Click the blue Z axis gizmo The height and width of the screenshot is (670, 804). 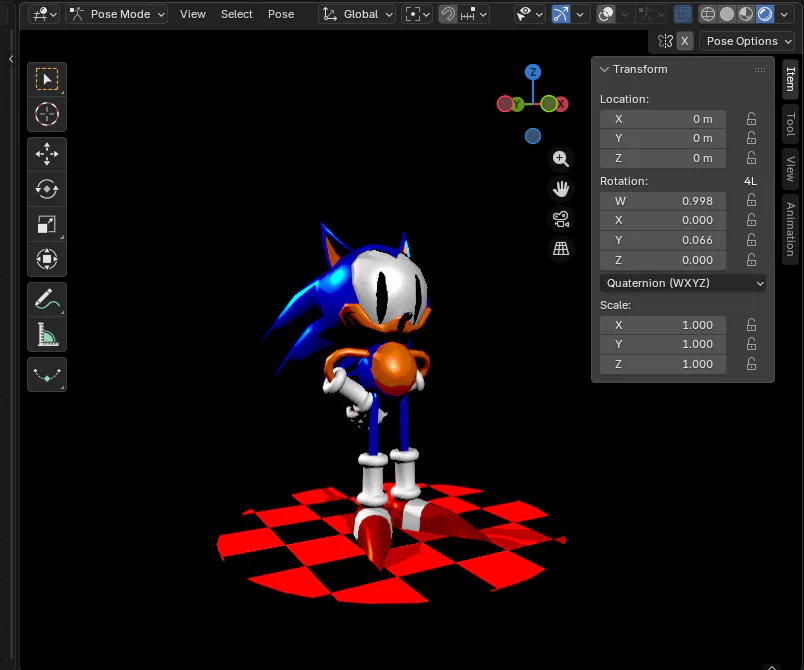pyautogui.click(x=533, y=72)
